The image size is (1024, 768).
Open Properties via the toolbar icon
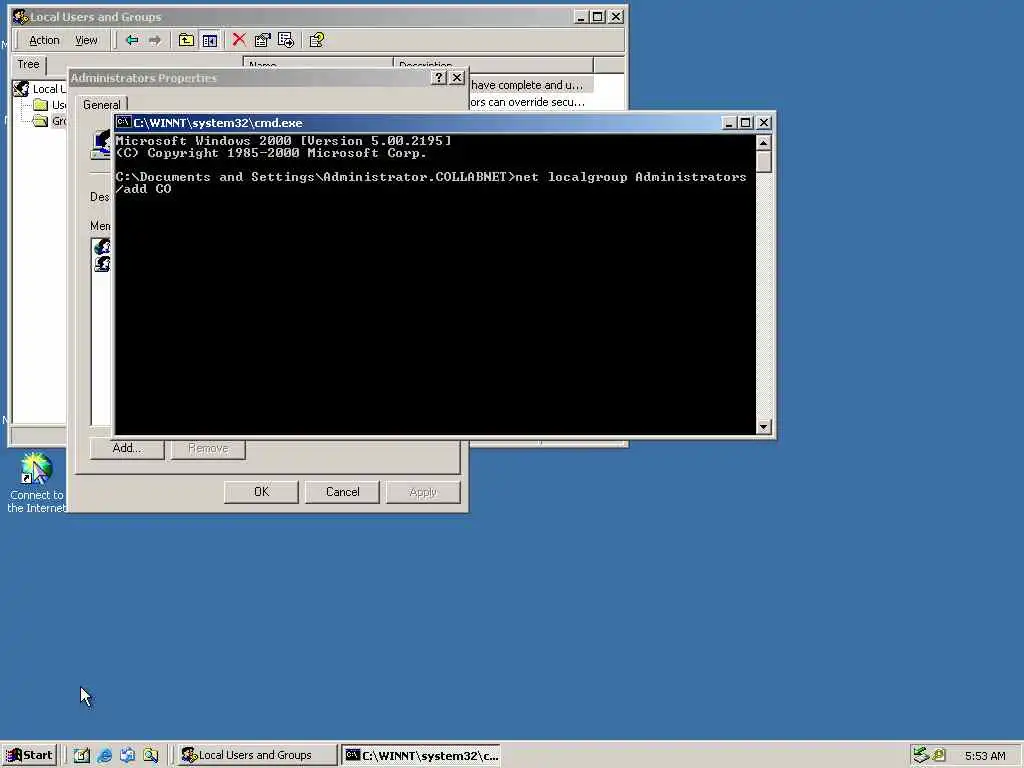263,40
